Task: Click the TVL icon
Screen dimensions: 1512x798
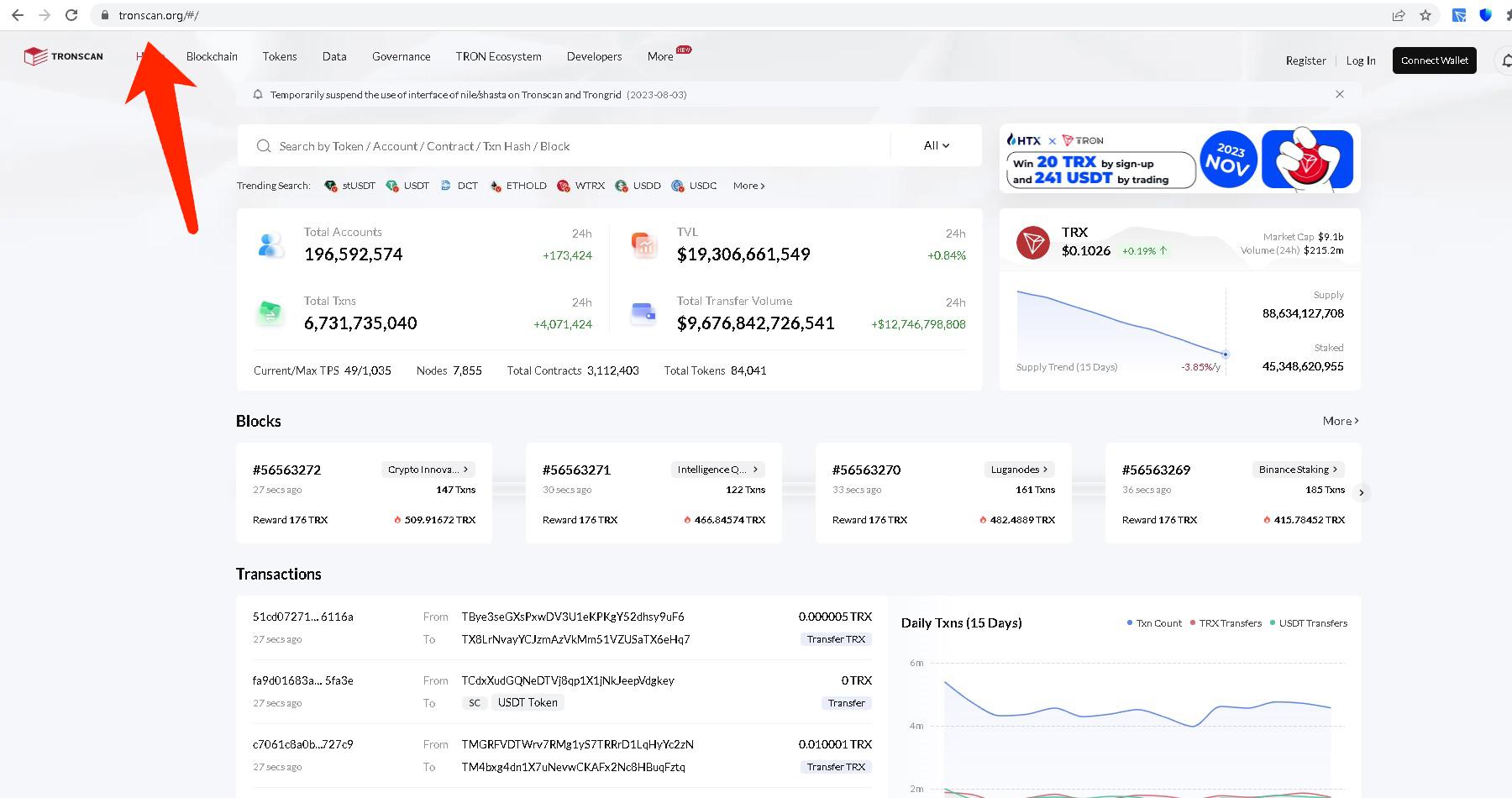Action: click(643, 244)
